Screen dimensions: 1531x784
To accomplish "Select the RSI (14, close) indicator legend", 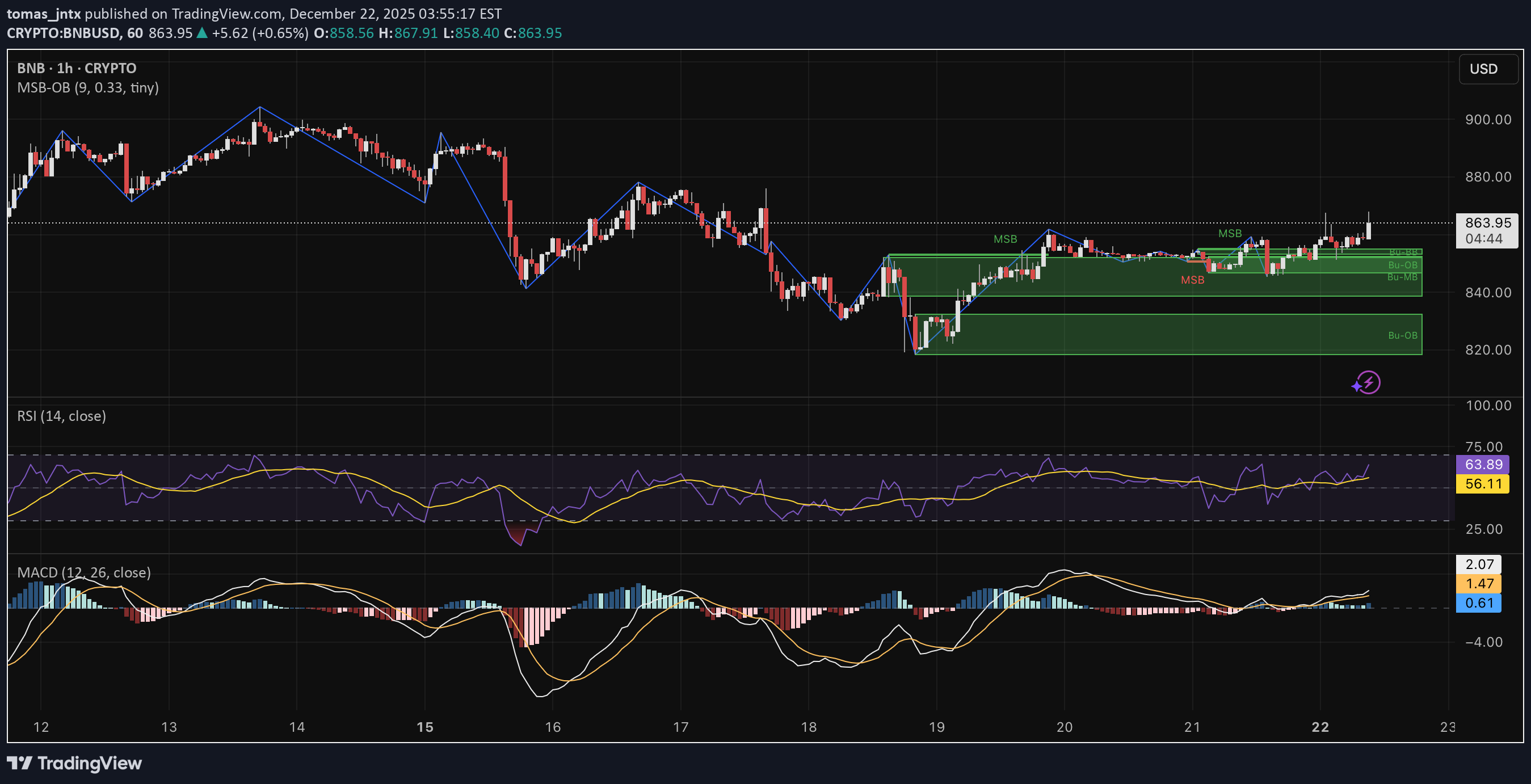I will (61, 416).
